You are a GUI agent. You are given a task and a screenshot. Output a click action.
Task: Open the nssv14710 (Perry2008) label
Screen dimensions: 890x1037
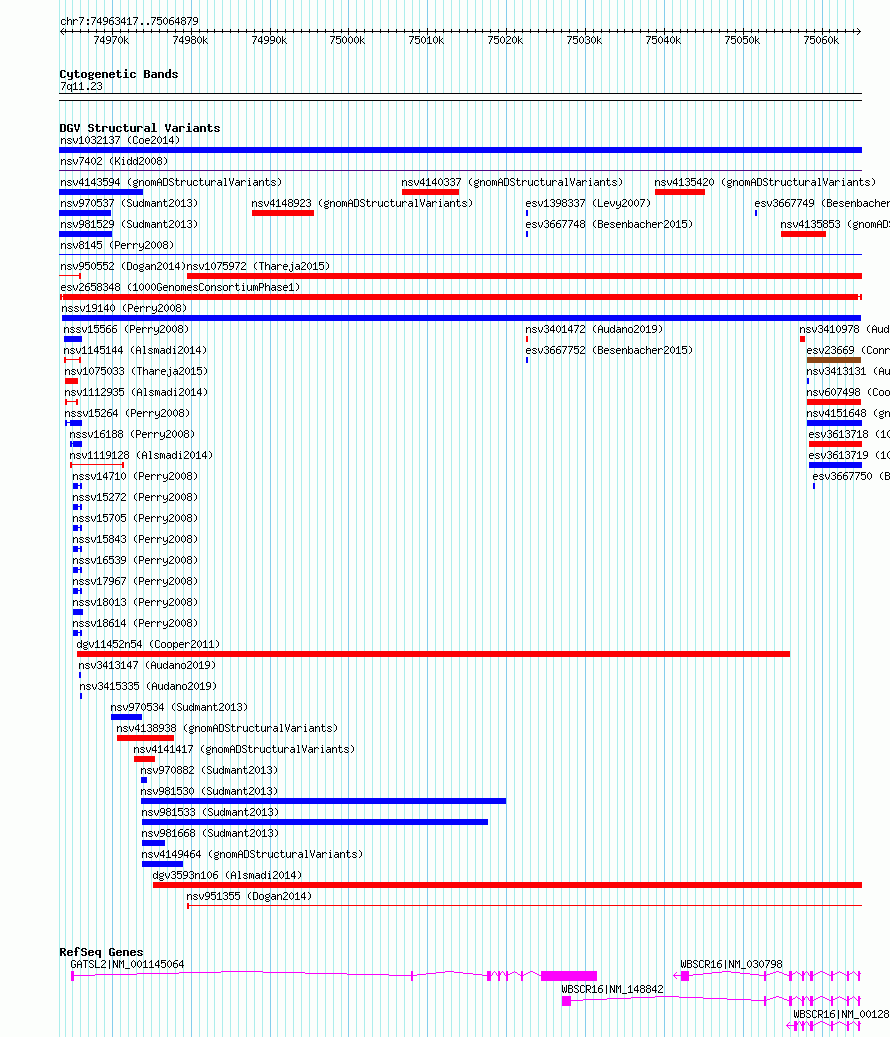(x=135, y=477)
